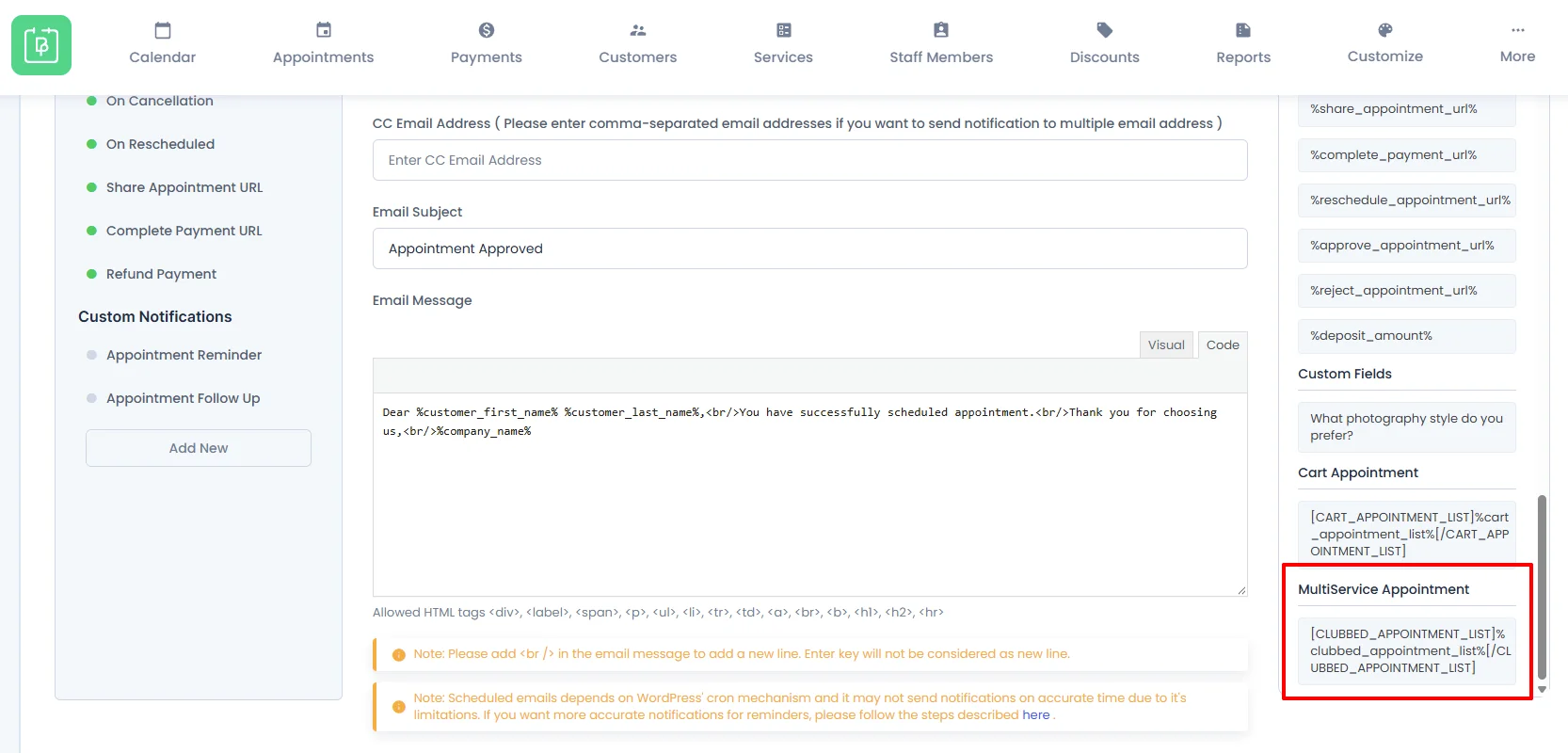Viewport: 1568px width, 753px height.
Task: Insert CART_APPOINTMENT_LIST placeholder tag
Action: (1407, 535)
